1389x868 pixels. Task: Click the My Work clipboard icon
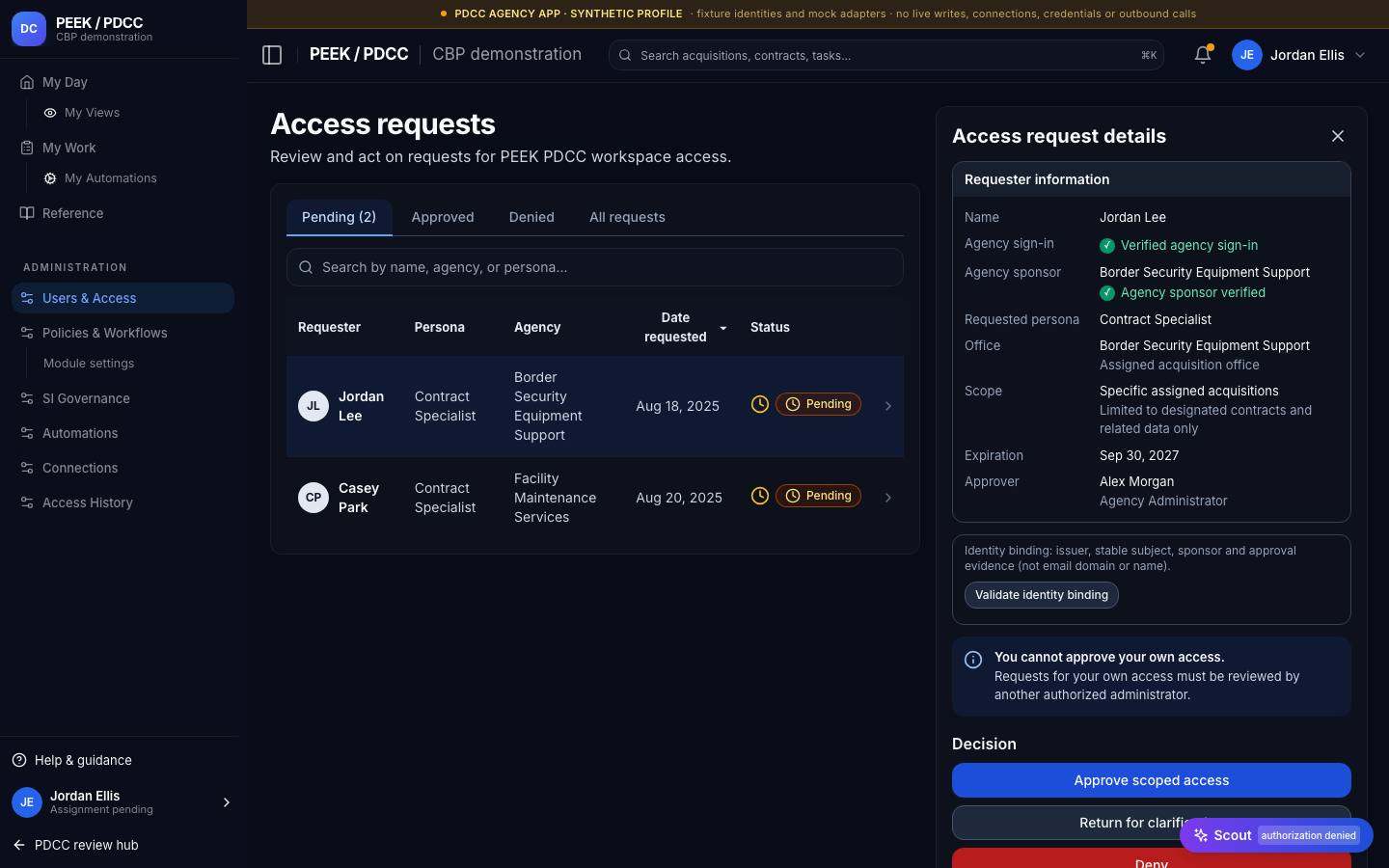(x=27, y=148)
